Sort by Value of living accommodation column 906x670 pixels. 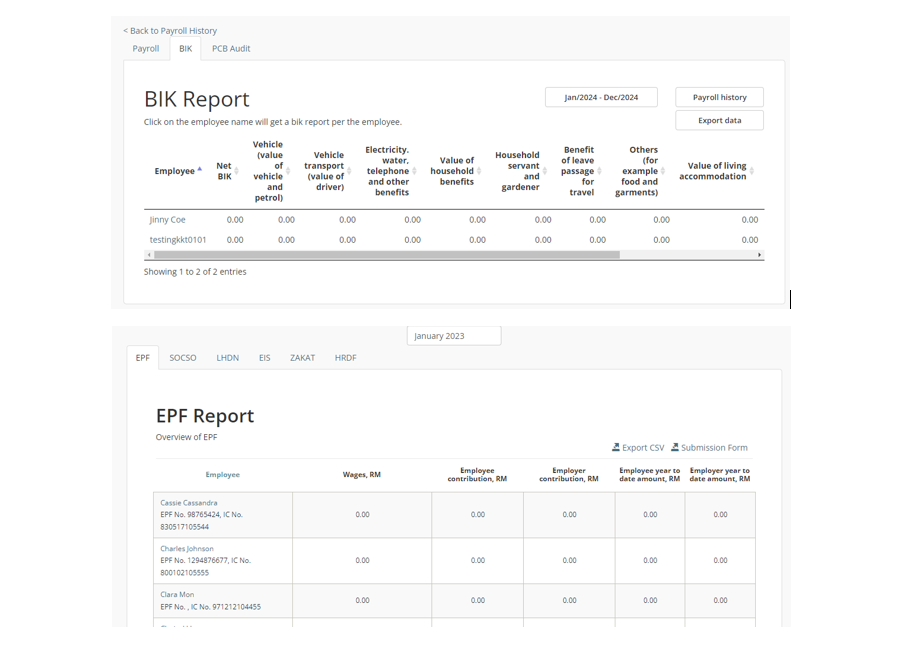(752, 171)
